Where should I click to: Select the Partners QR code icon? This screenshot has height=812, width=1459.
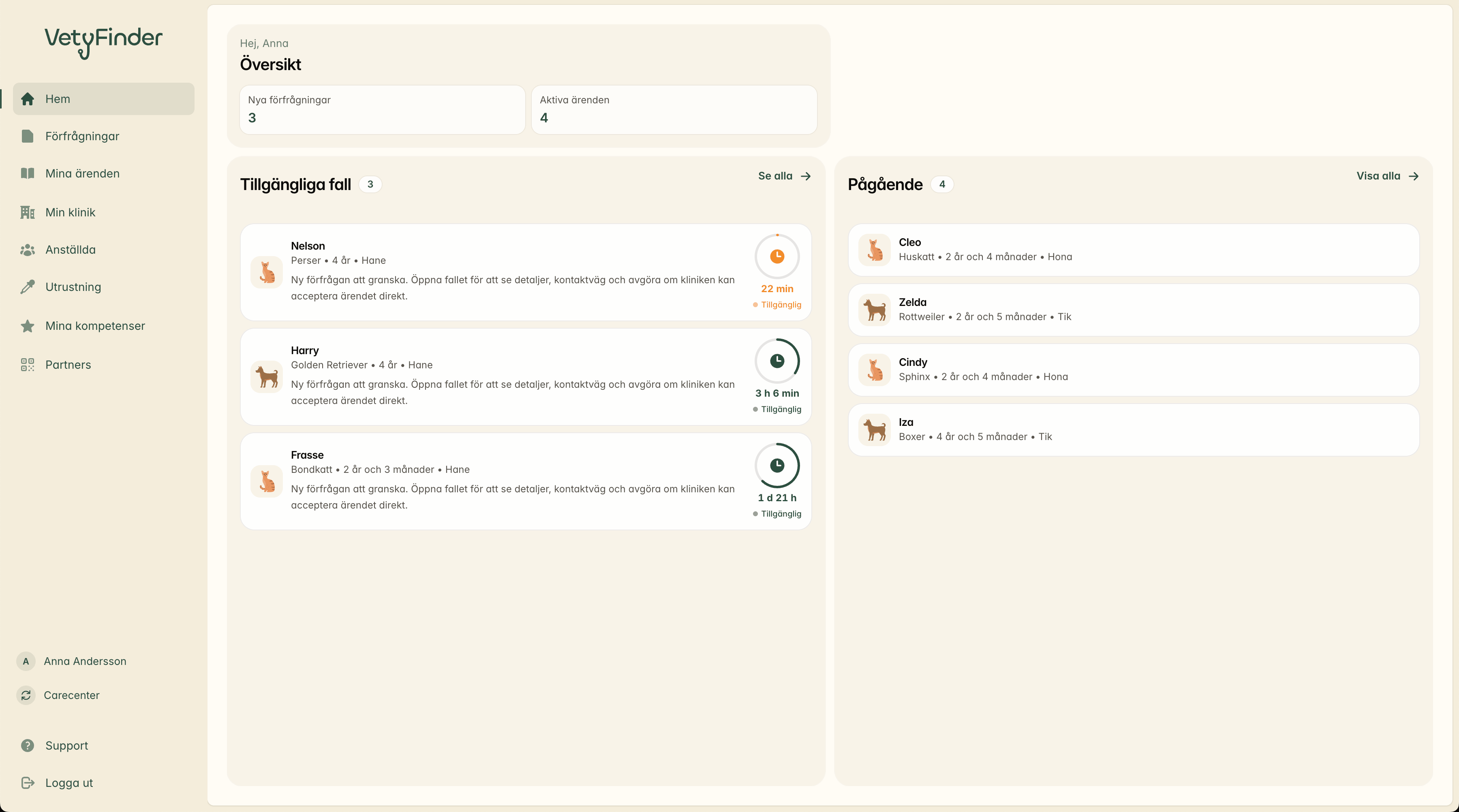click(x=27, y=365)
